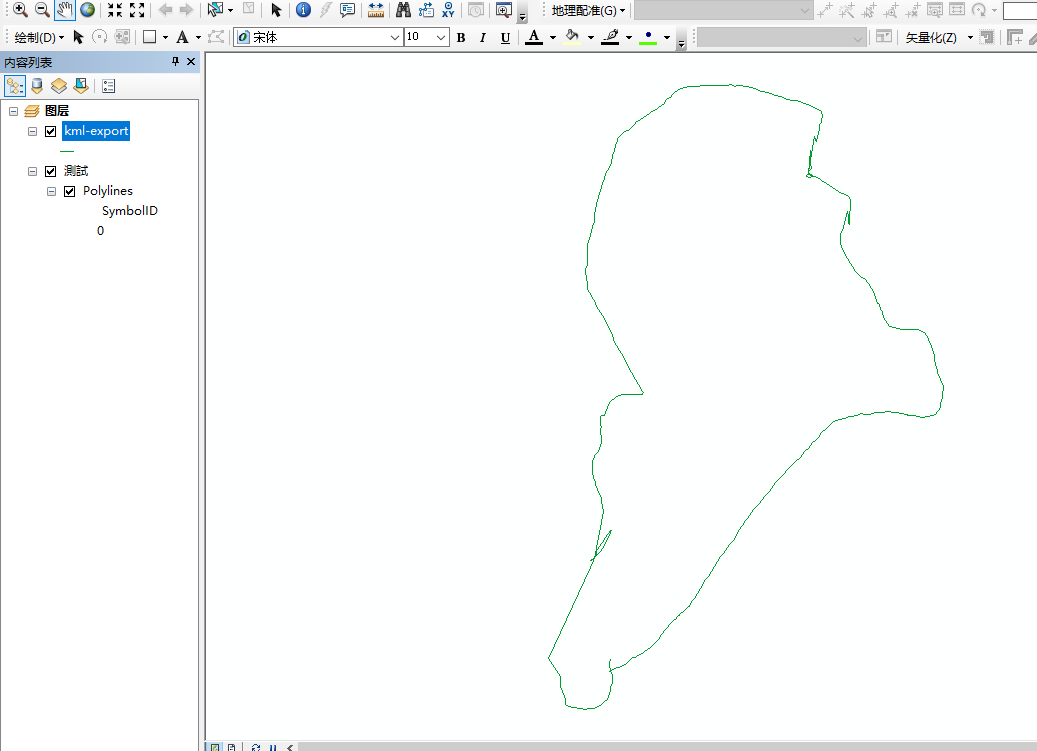Pin the 内容列表 panel with auto-hide
This screenshot has width=1037, height=751.
pos(175,61)
